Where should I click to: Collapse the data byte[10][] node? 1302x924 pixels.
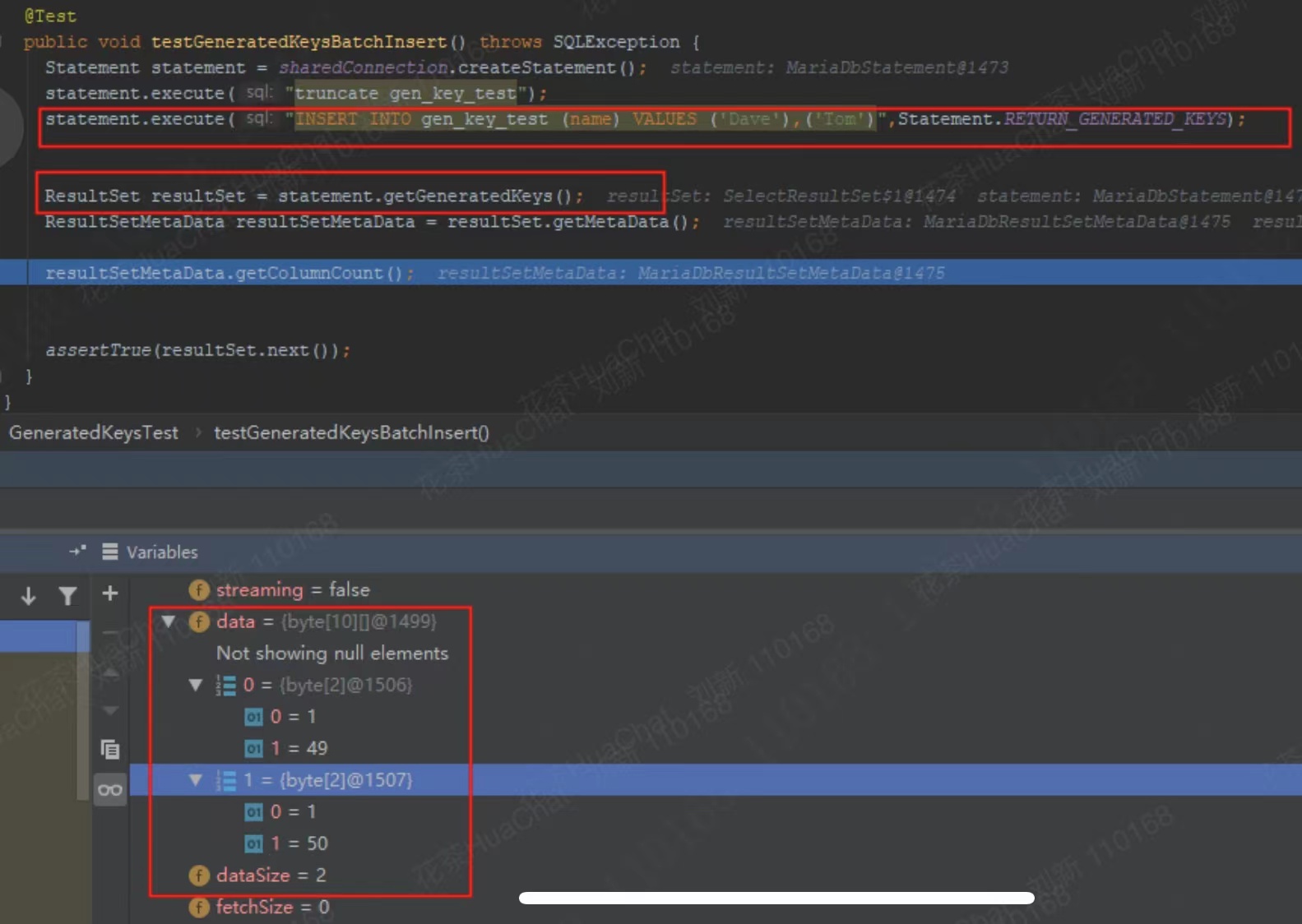[x=169, y=621]
